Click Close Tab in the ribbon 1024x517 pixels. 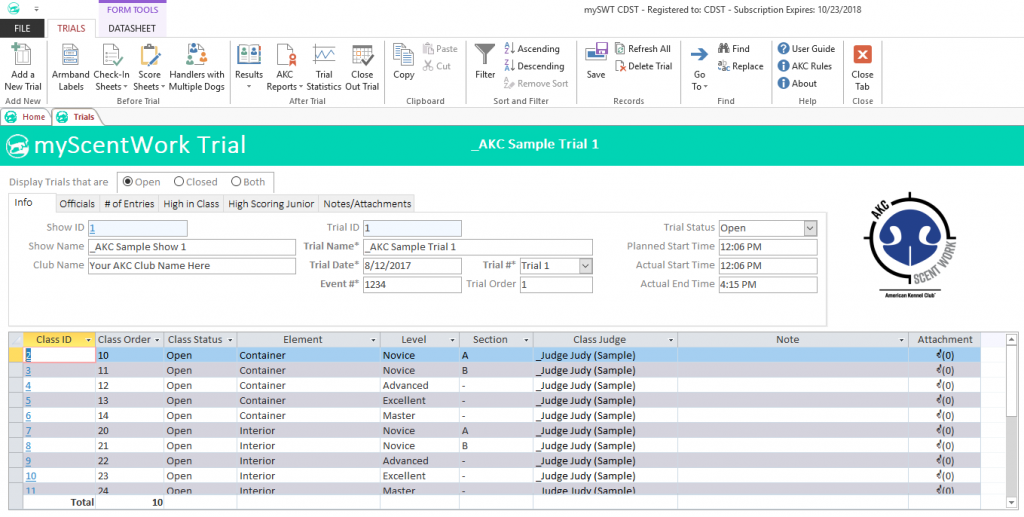pyautogui.click(x=862, y=67)
